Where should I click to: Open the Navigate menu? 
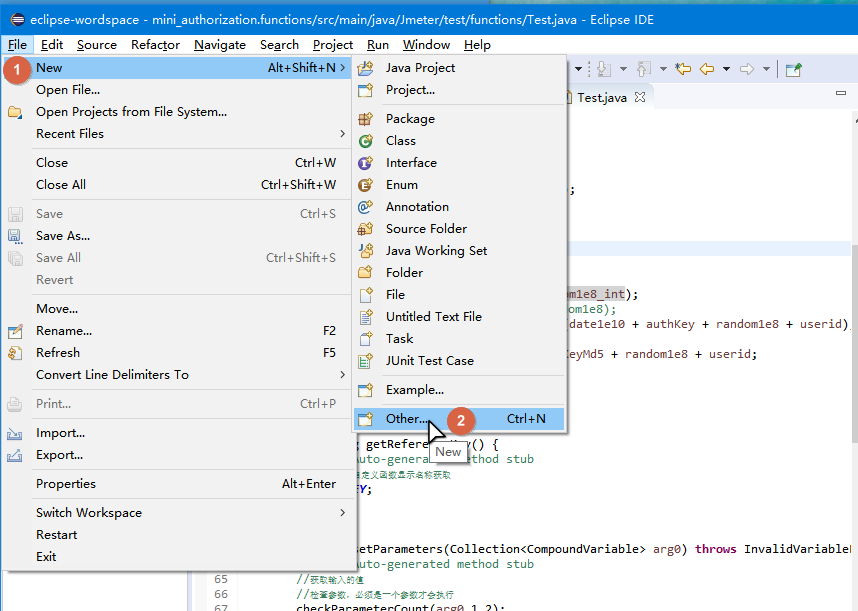220,45
